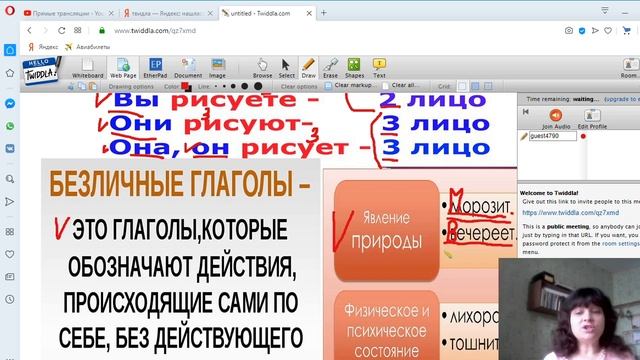
Task: Open the Авиабилеты bookmark
Action: point(87,47)
